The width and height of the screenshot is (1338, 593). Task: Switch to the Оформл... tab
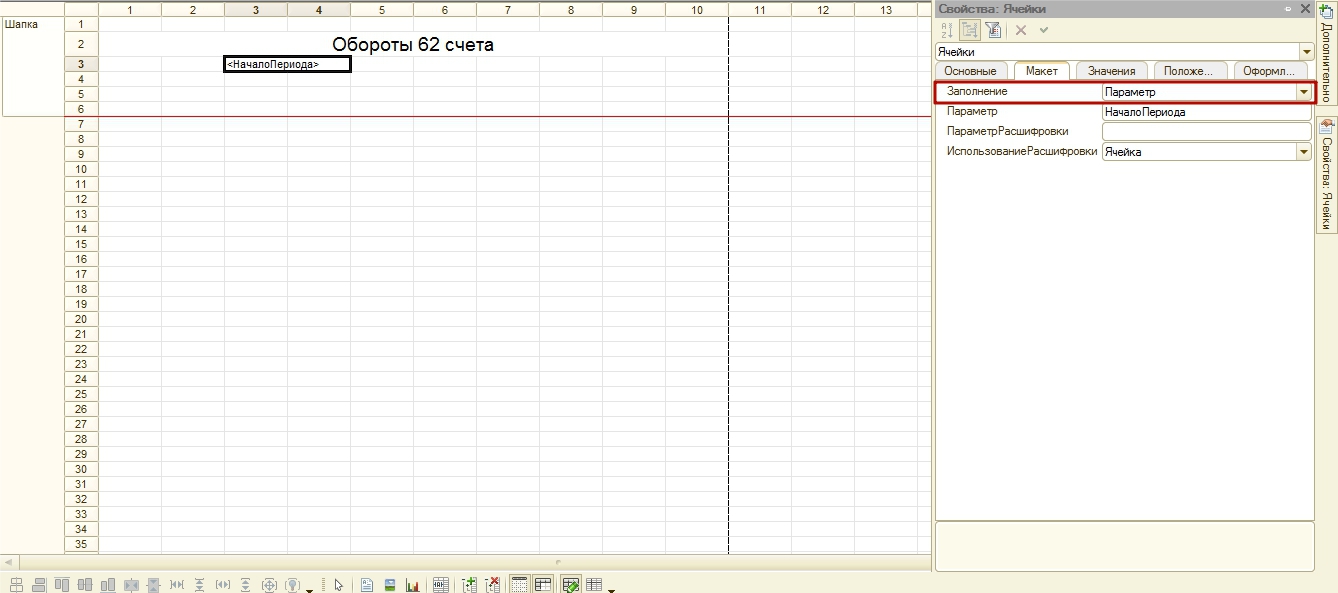tap(1270, 71)
